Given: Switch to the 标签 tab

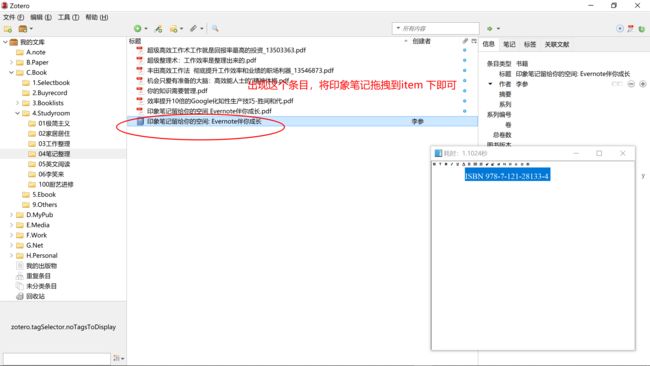Looking at the screenshot, I should (x=530, y=44).
